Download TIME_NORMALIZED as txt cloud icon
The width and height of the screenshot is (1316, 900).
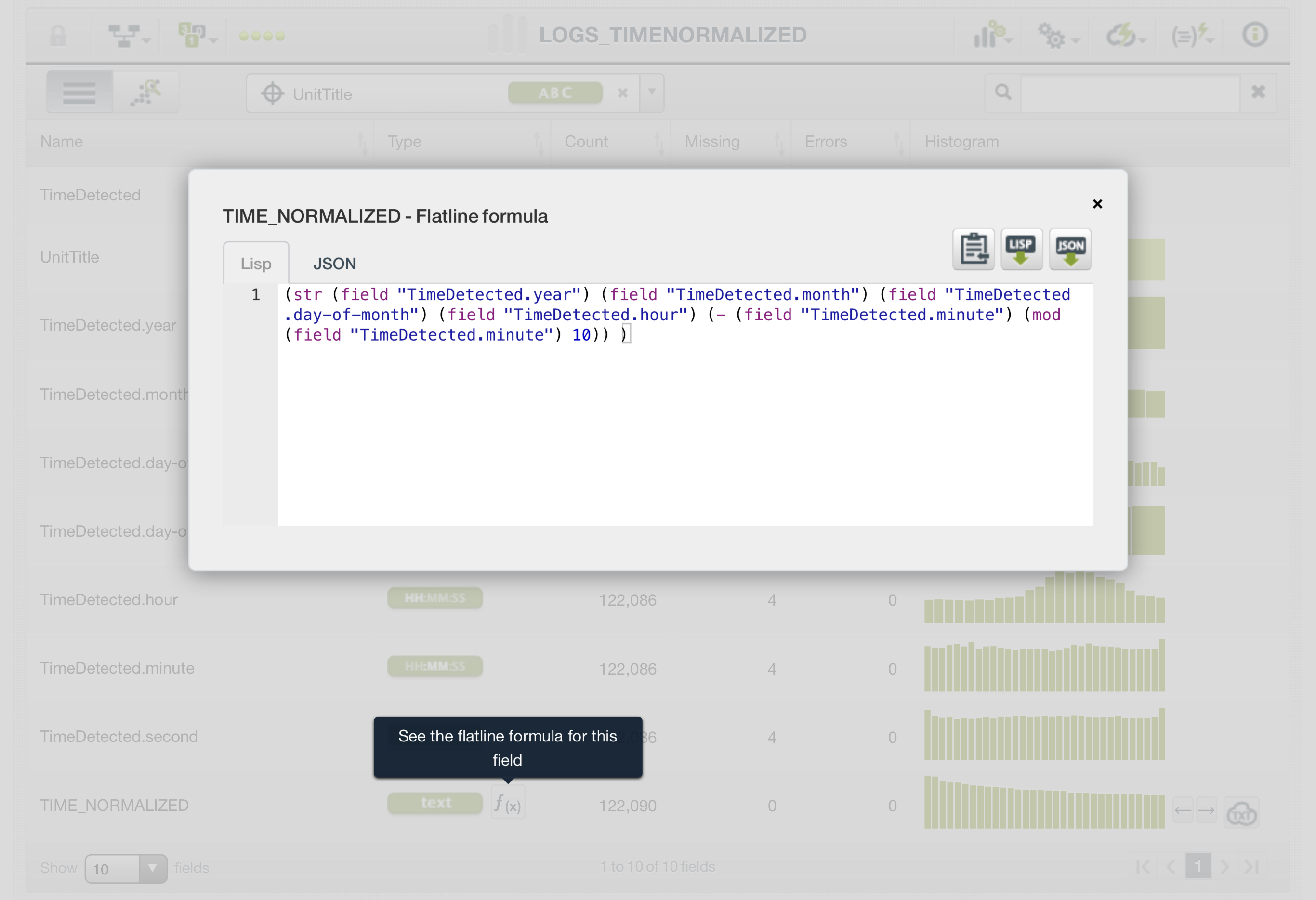coord(1241,813)
